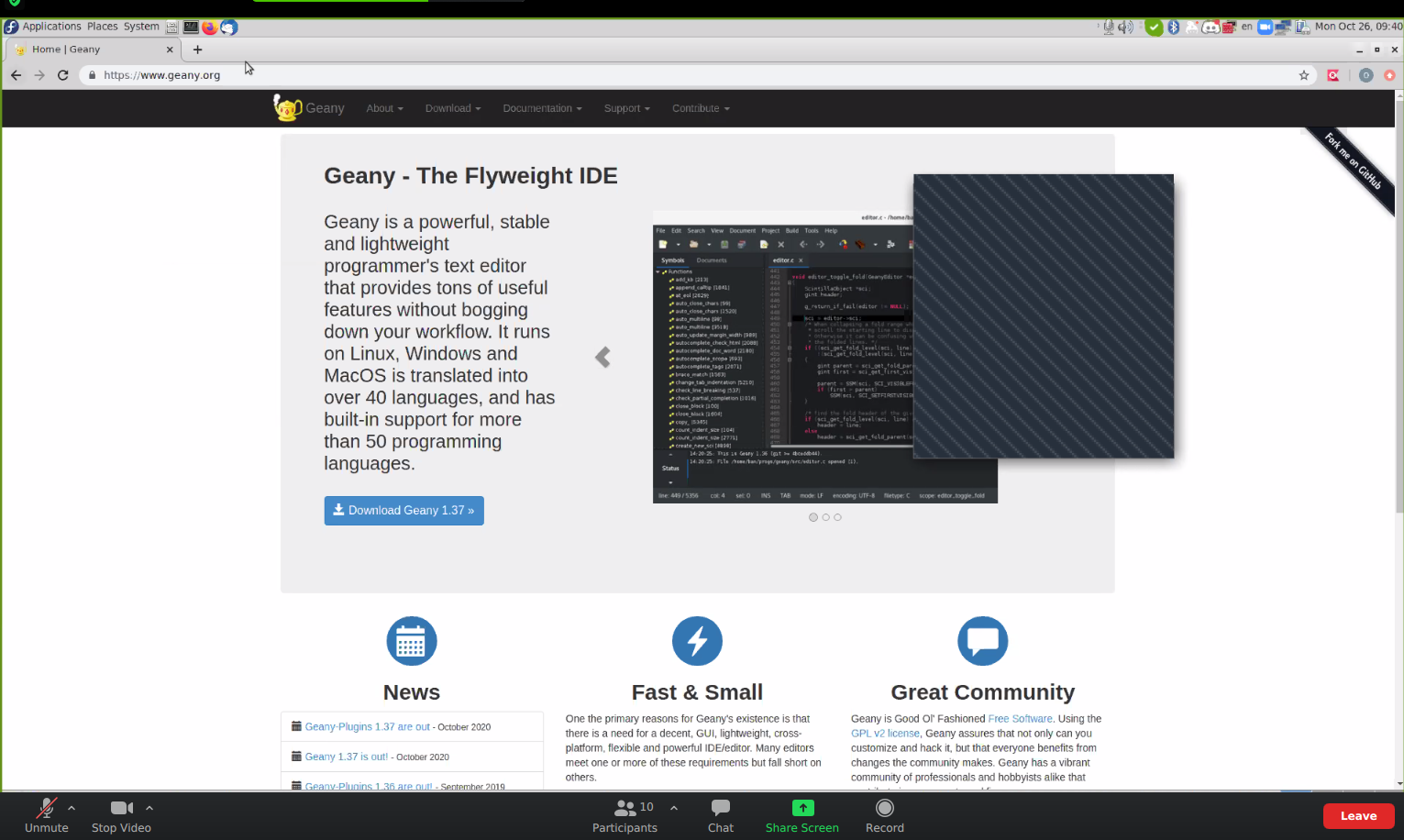This screenshot has height=840, width=1404.
Task: Start recording with the Record button
Action: [x=884, y=814]
